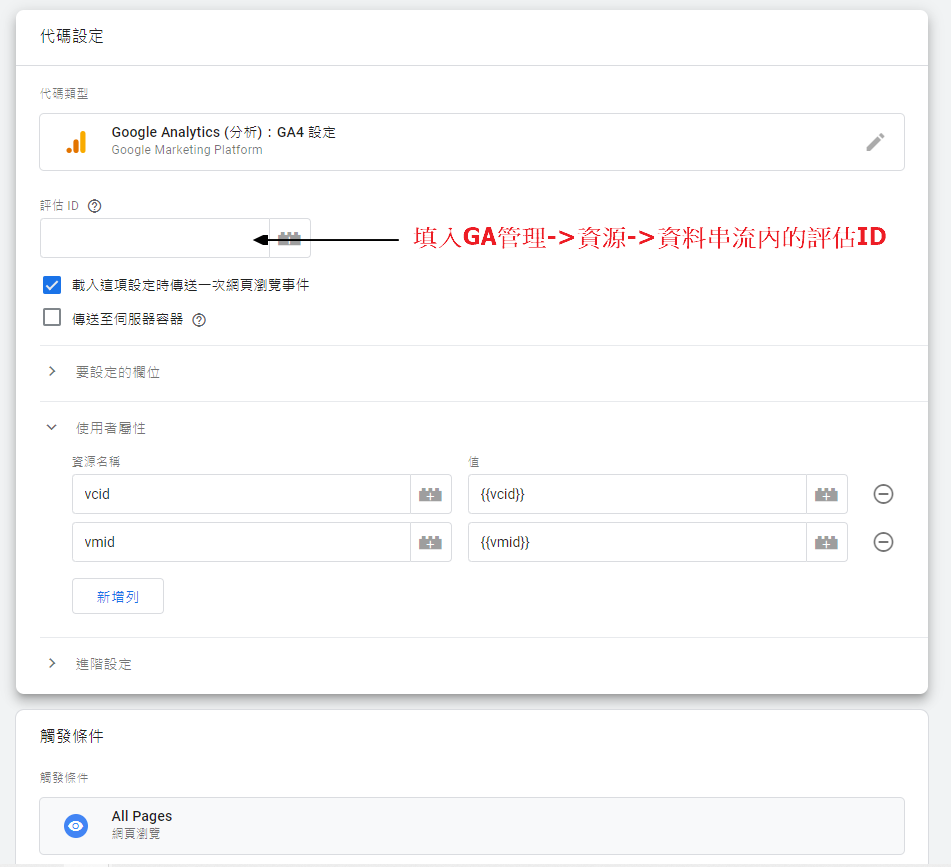The image size is (951, 867).
Task: Remove the vcid user property row
Action: pos(883,494)
